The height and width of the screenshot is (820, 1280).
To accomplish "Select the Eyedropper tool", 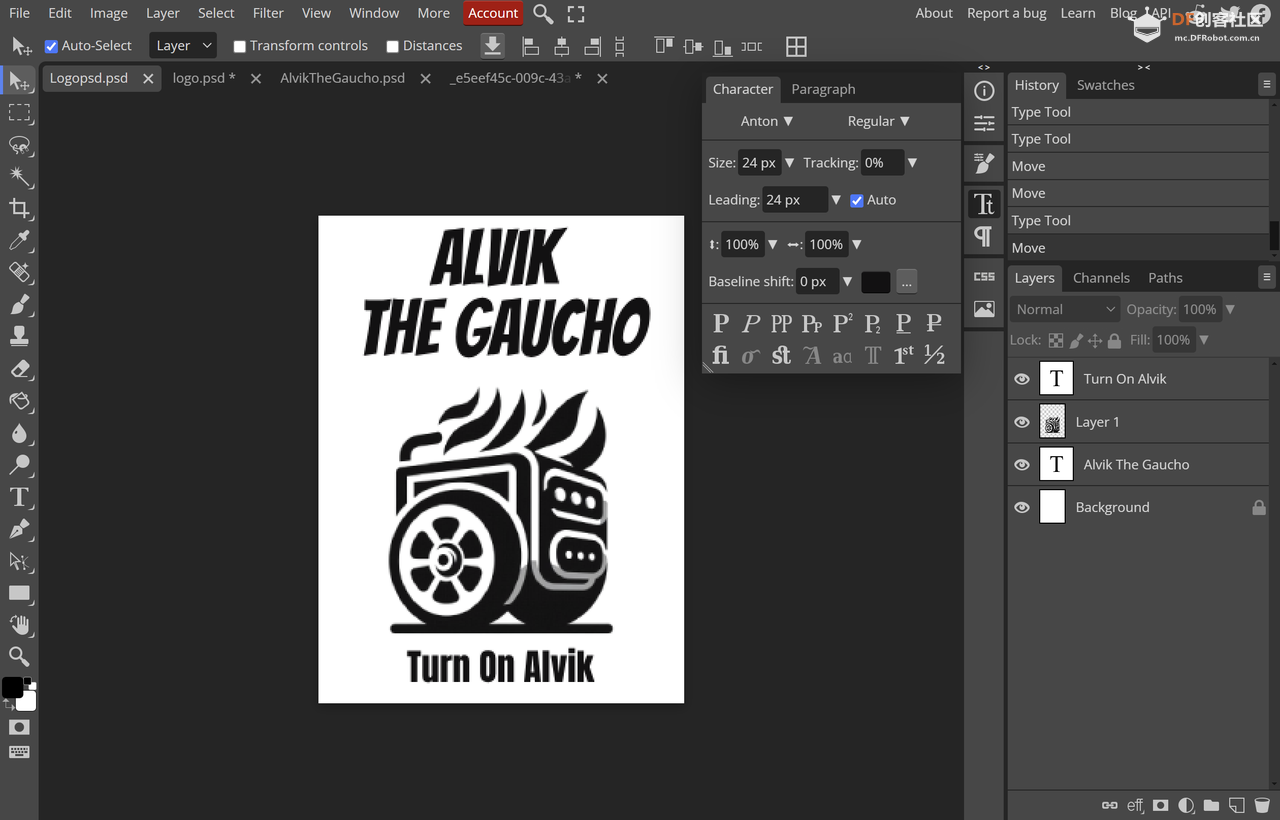I will pyautogui.click(x=19, y=240).
